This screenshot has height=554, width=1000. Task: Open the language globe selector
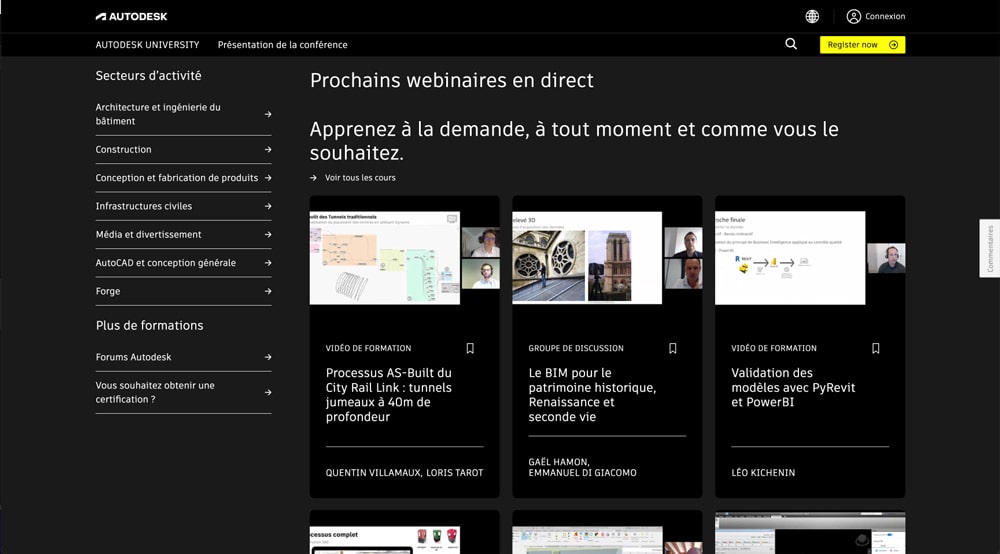pos(812,17)
